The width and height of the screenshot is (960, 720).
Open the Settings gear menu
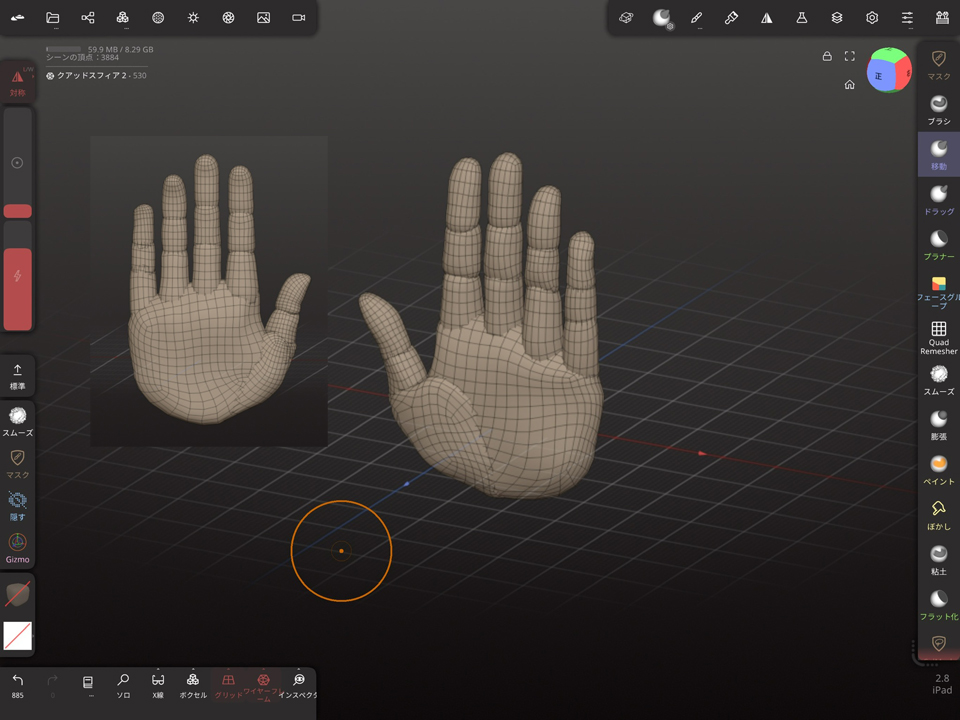872,18
